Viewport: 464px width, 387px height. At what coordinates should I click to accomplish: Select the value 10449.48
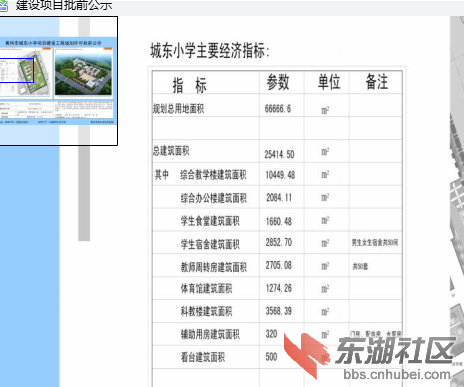click(280, 175)
